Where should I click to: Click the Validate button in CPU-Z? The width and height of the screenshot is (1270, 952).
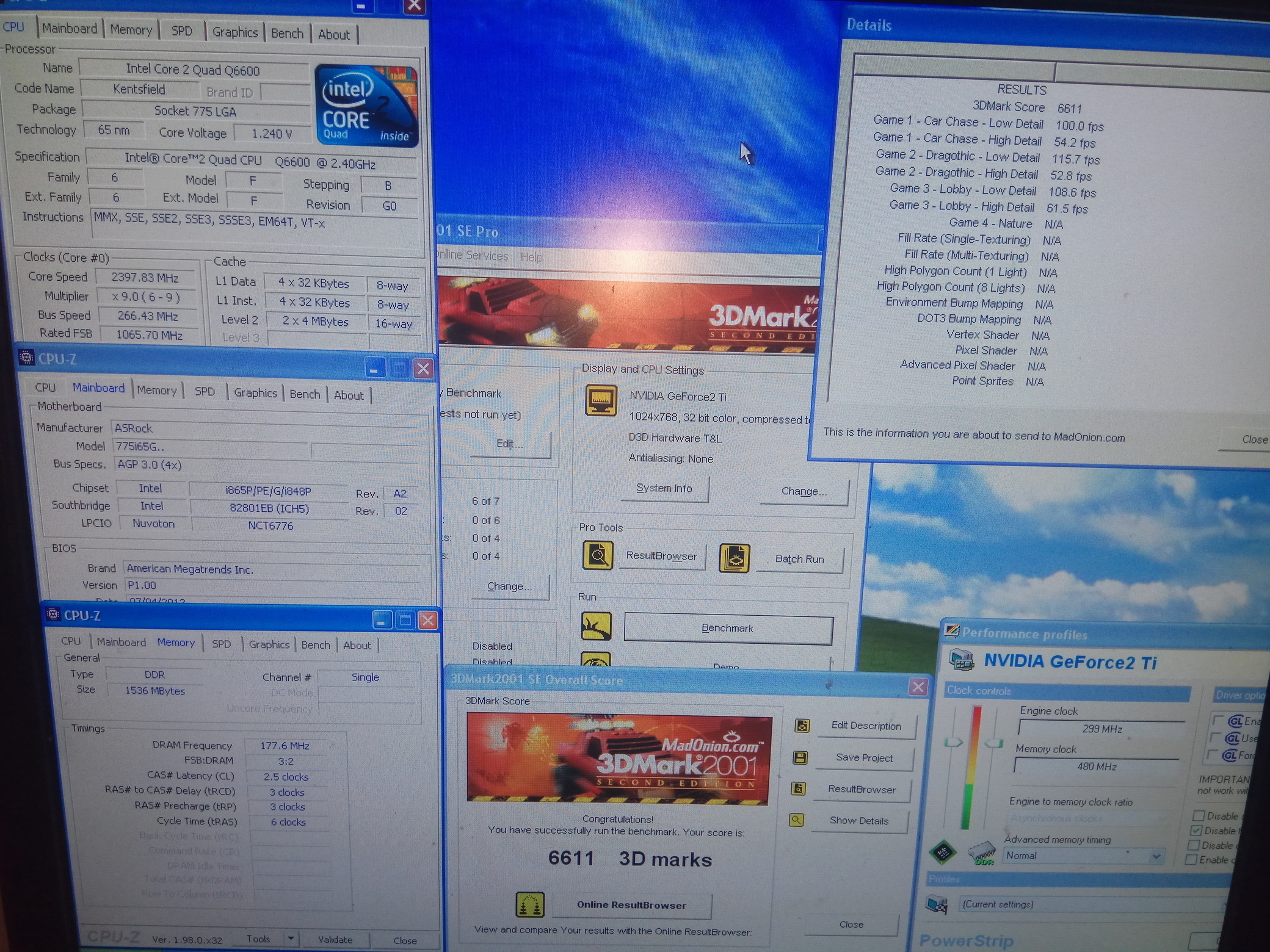[335, 939]
